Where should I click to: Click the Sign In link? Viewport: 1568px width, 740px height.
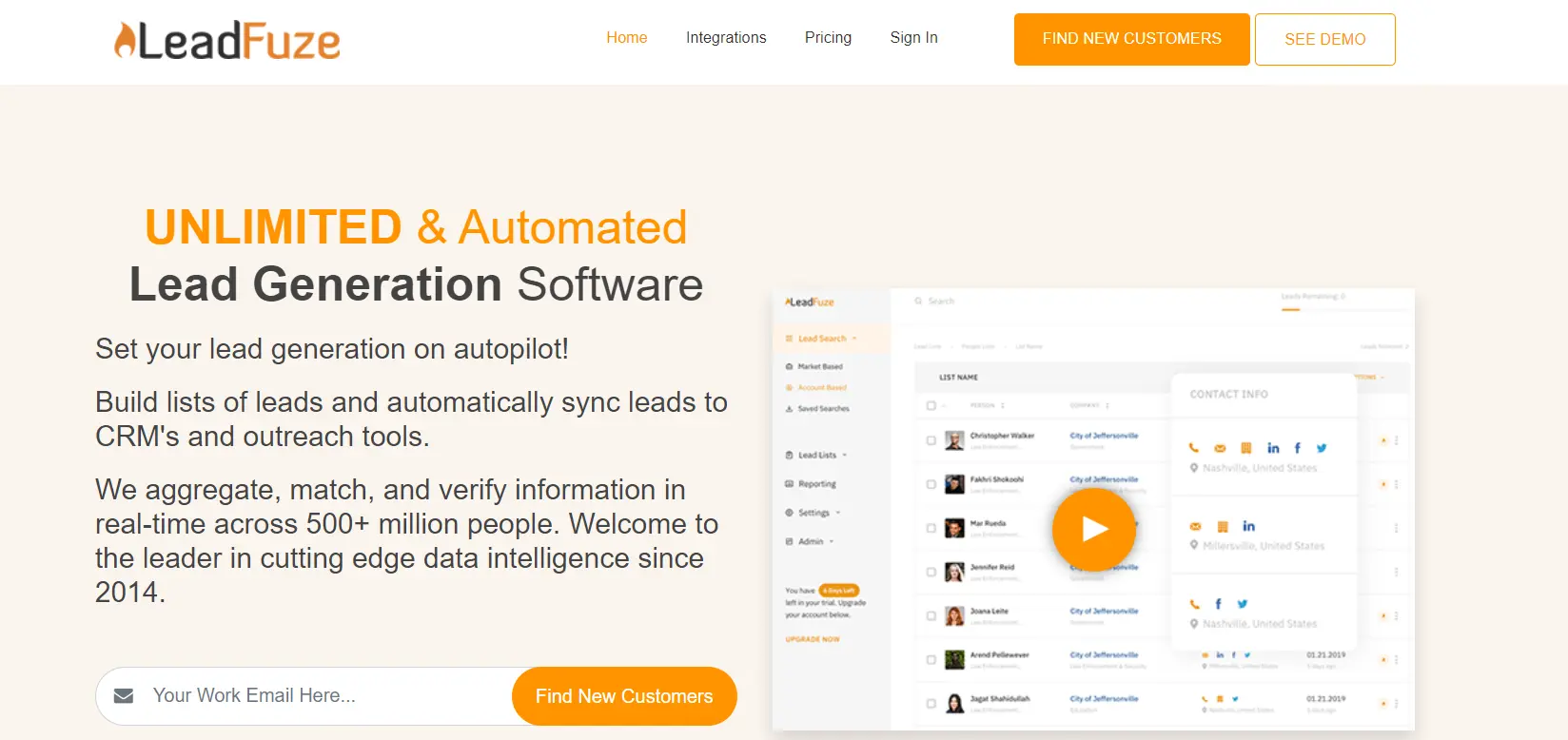913,38
